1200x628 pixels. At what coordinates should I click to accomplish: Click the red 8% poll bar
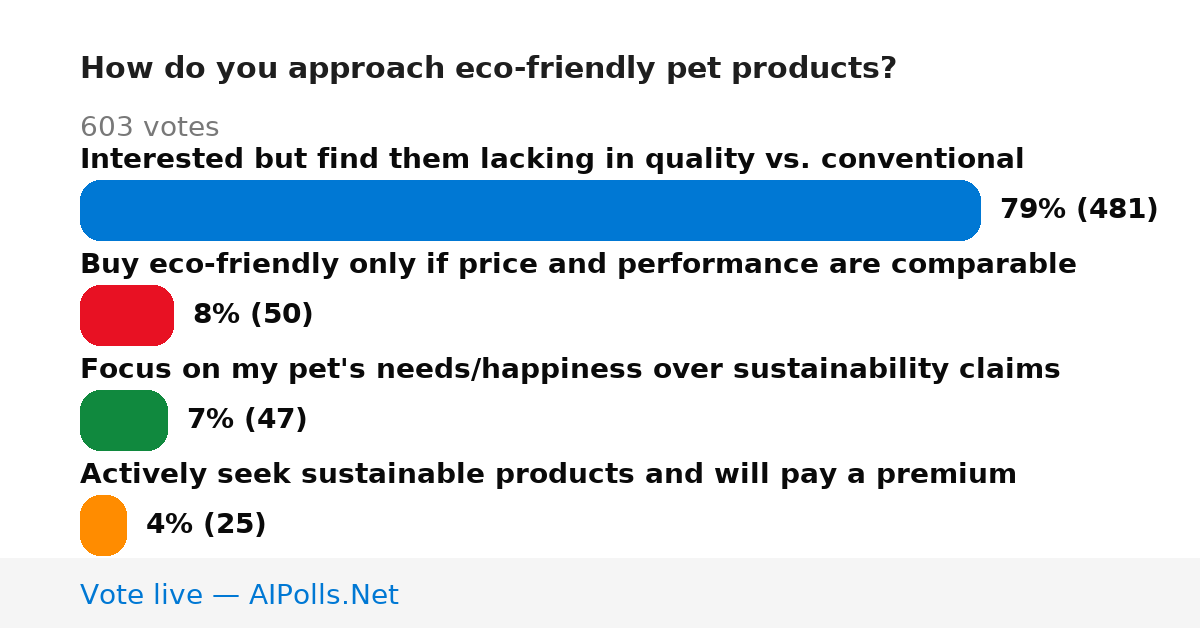127,315
